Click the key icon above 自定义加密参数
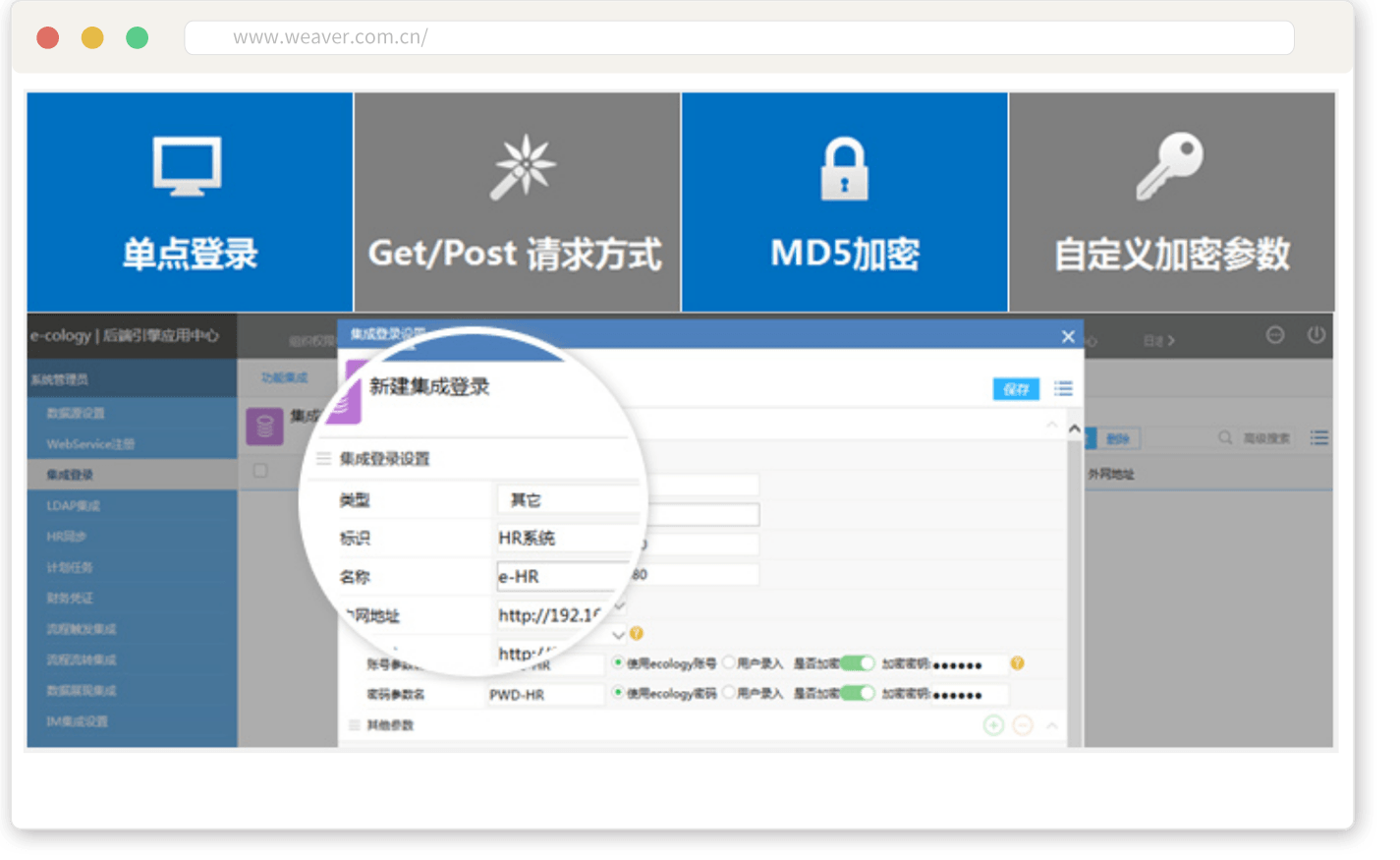This screenshot has width=1400, height=860. click(1169, 166)
